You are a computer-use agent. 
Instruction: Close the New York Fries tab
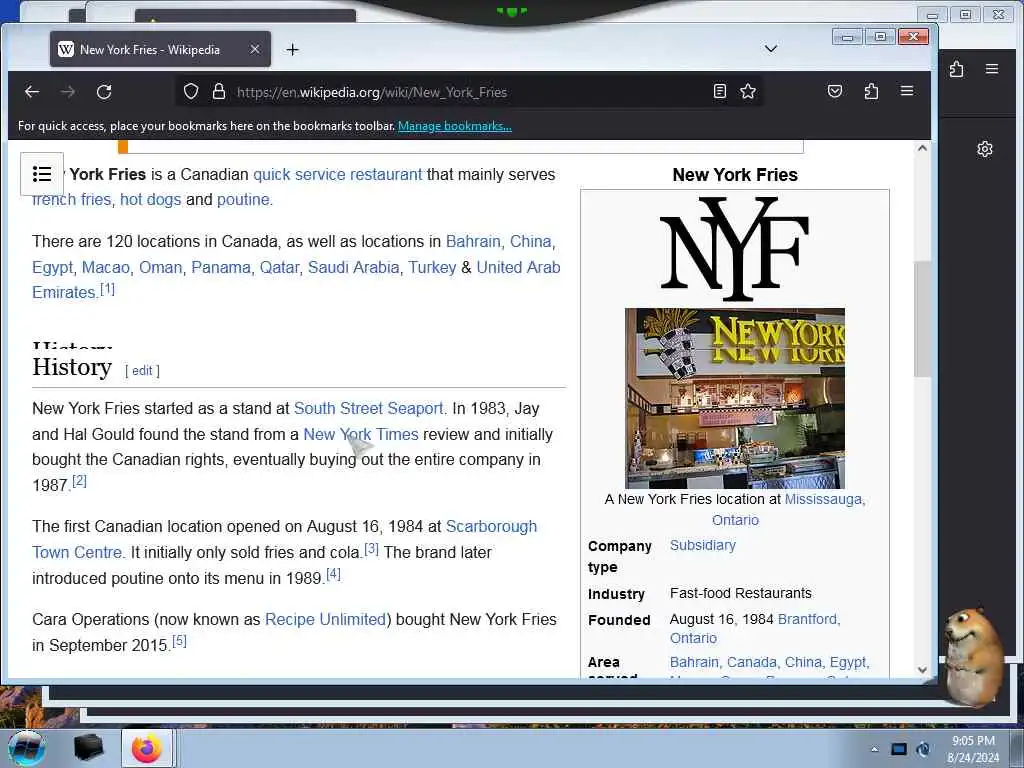(x=255, y=50)
